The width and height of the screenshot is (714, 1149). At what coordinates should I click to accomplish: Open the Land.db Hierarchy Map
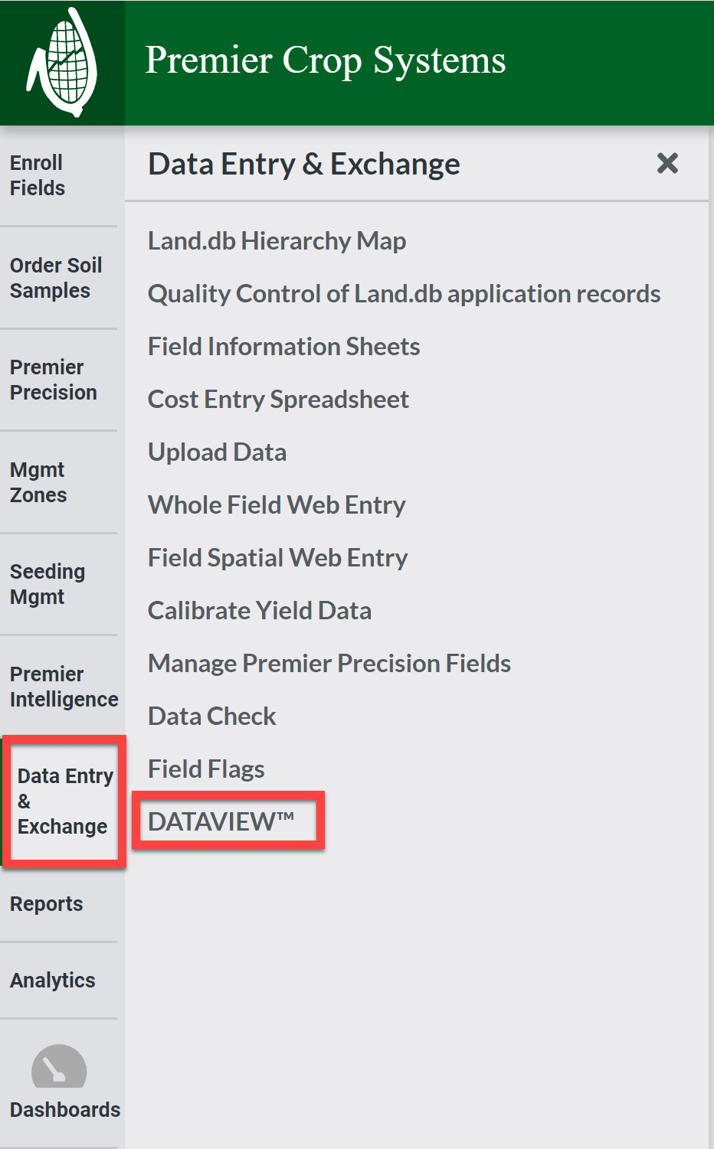277,240
